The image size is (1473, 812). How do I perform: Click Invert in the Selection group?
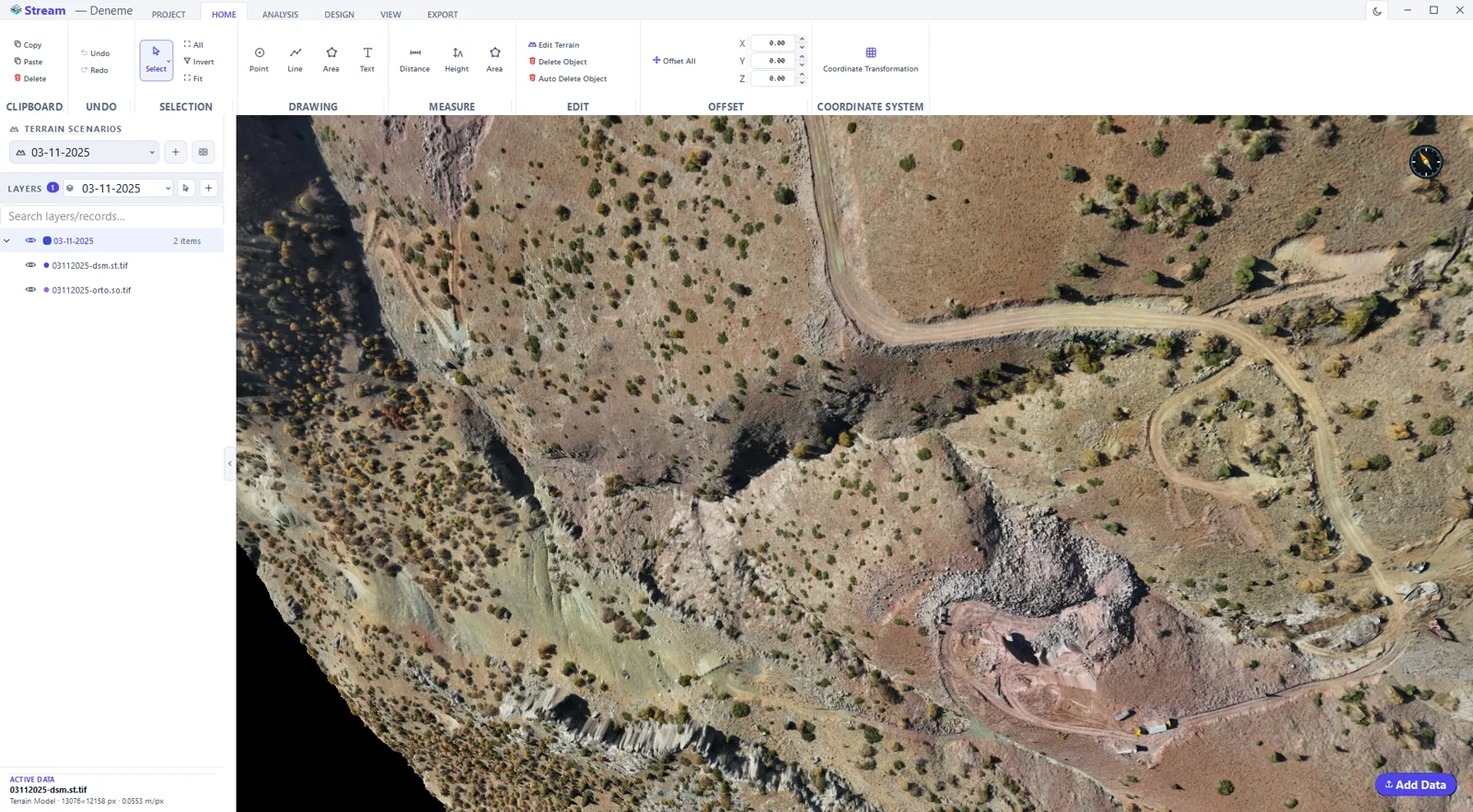(x=199, y=62)
